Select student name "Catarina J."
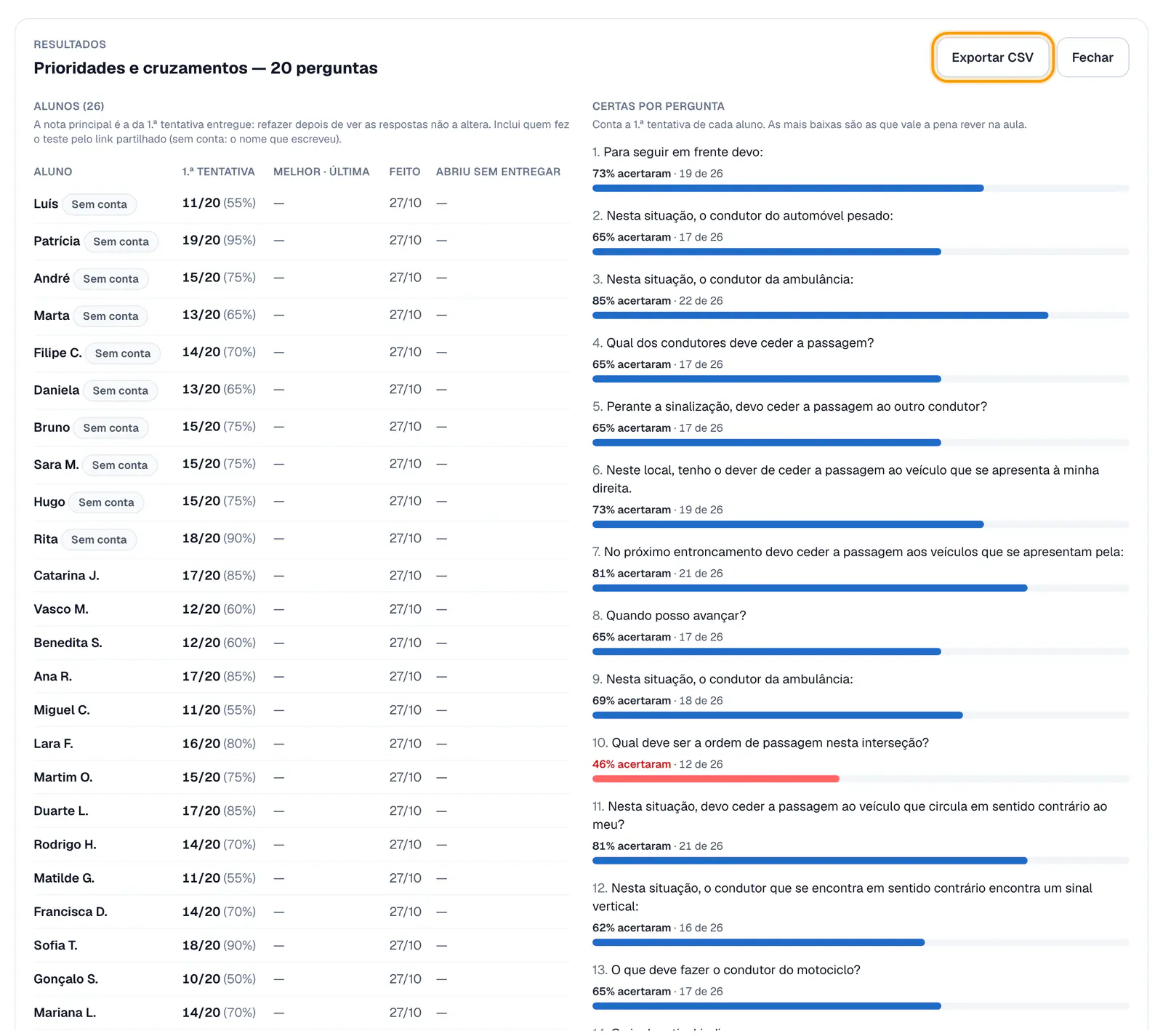The width and height of the screenshot is (1163, 1036). pos(66,575)
